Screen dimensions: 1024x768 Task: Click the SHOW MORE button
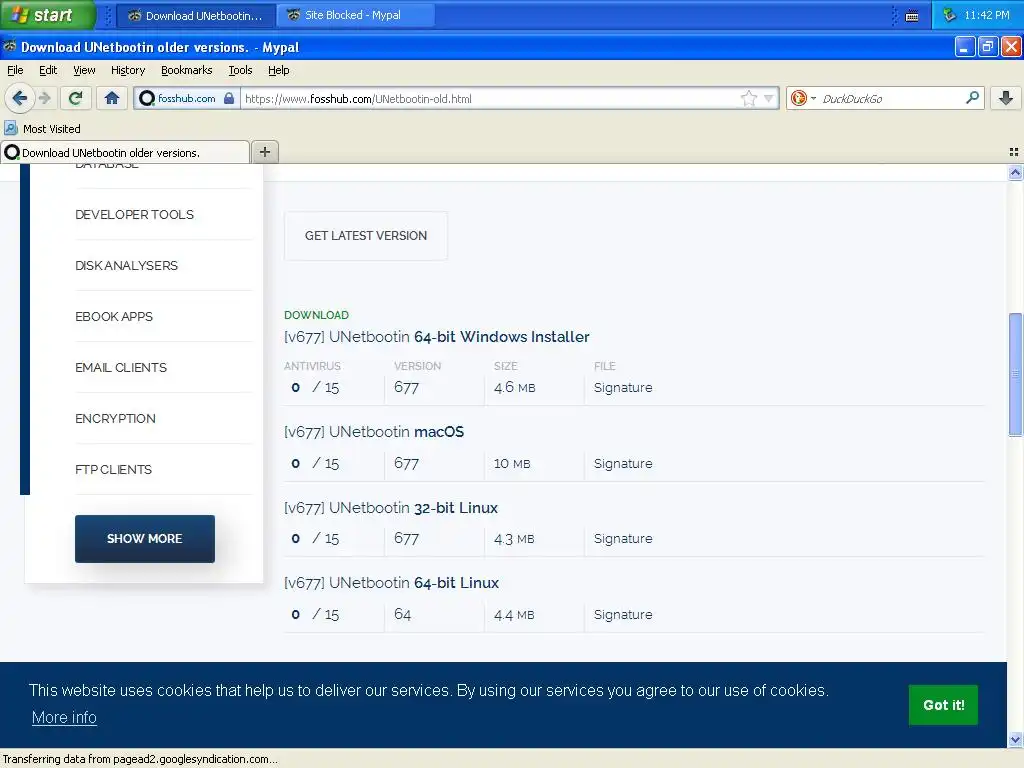click(144, 539)
